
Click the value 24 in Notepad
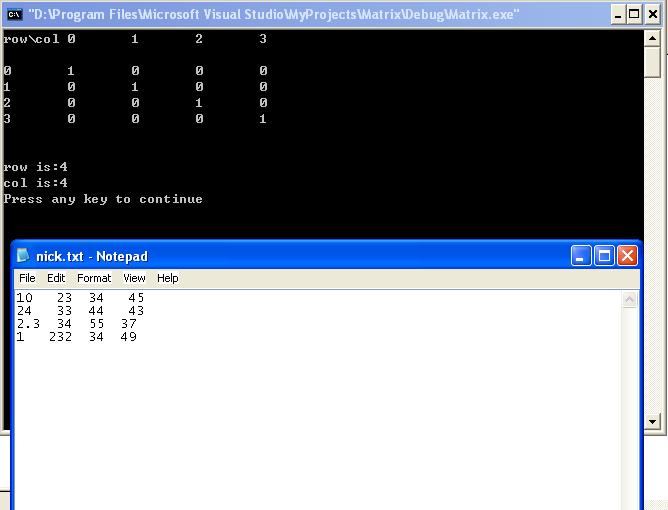point(24,311)
